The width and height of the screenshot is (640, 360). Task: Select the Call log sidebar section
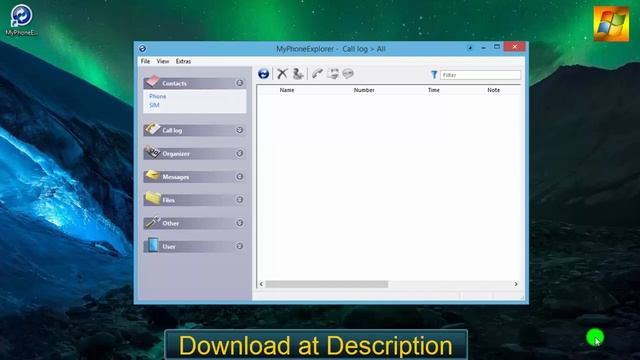pyautogui.click(x=195, y=130)
